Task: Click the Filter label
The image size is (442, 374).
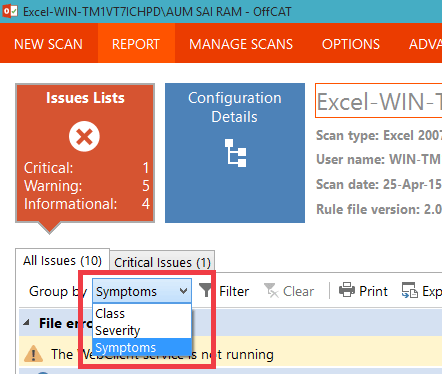Action: point(234,291)
